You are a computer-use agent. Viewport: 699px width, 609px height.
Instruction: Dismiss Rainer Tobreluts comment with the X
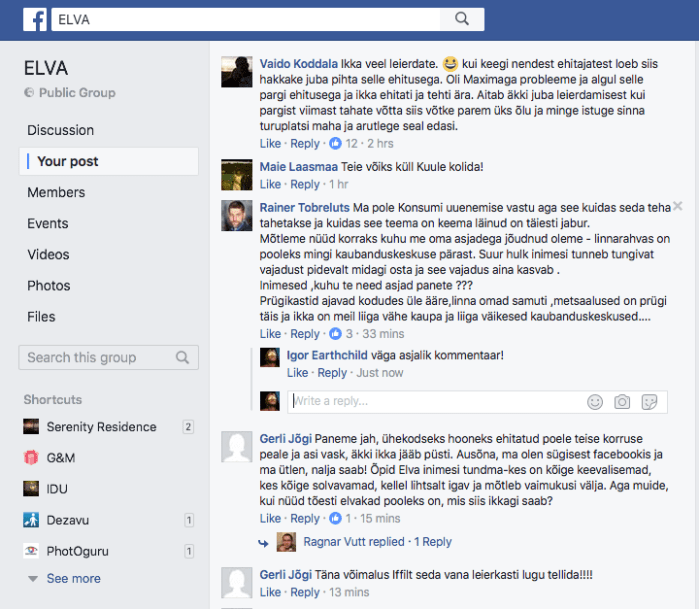tap(678, 206)
